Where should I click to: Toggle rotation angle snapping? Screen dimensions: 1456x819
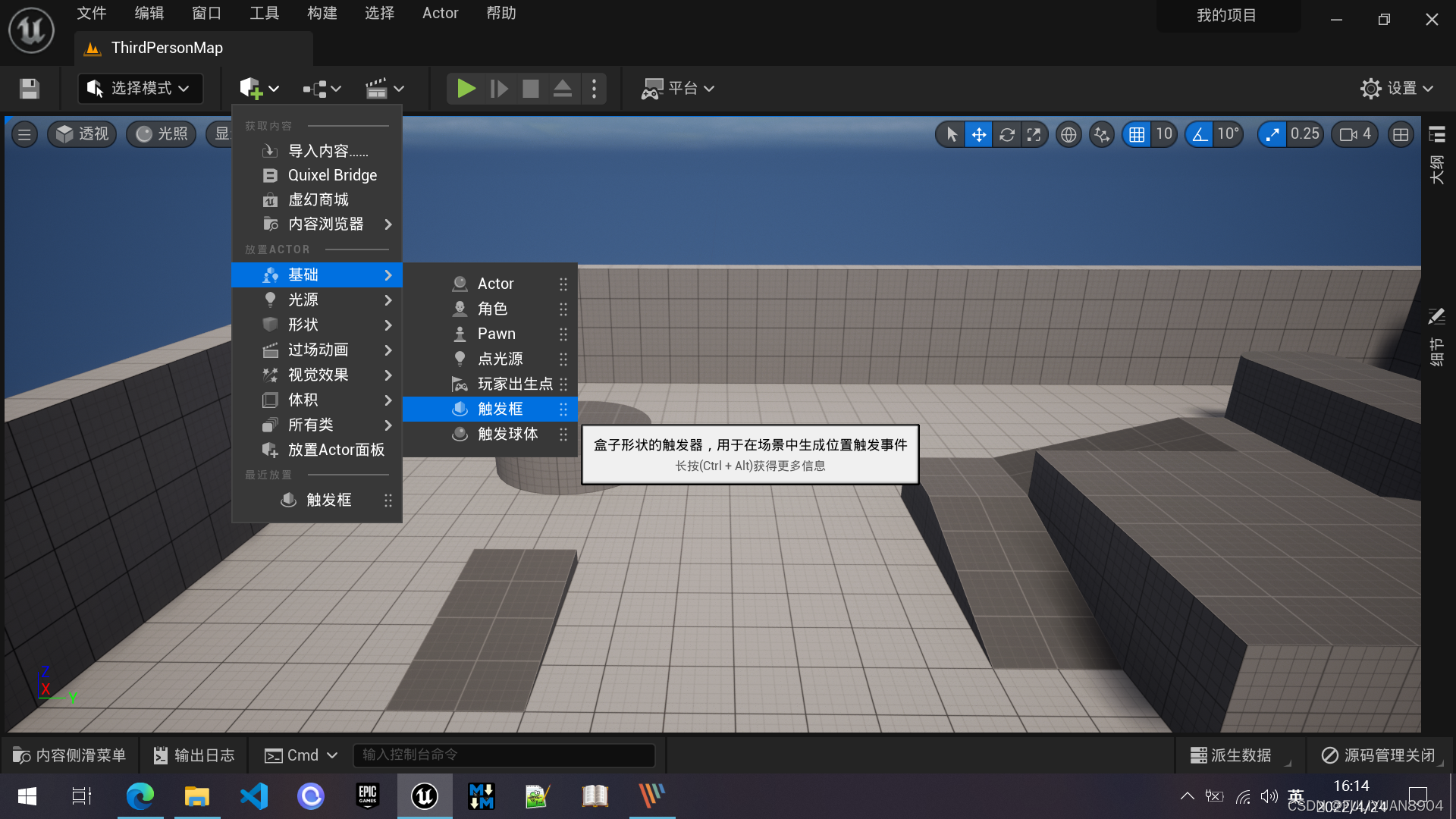(x=1200, y=135)
